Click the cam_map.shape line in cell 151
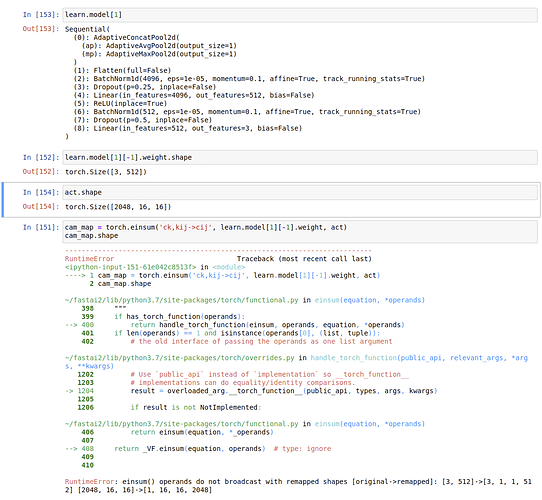 (x=92, y=235)
